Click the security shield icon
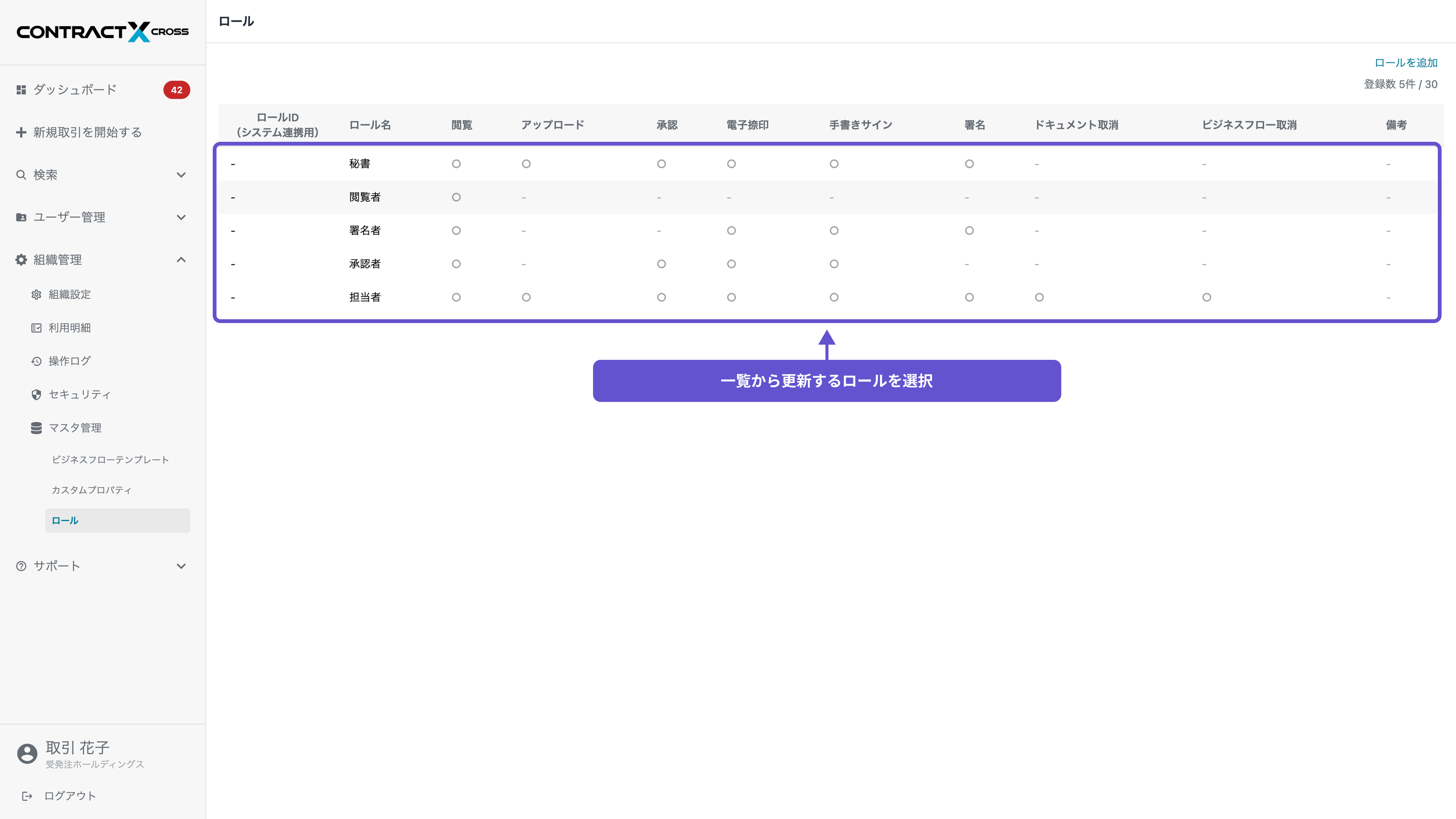Viewport: 1456px width, 819px height. pos(36,394)
